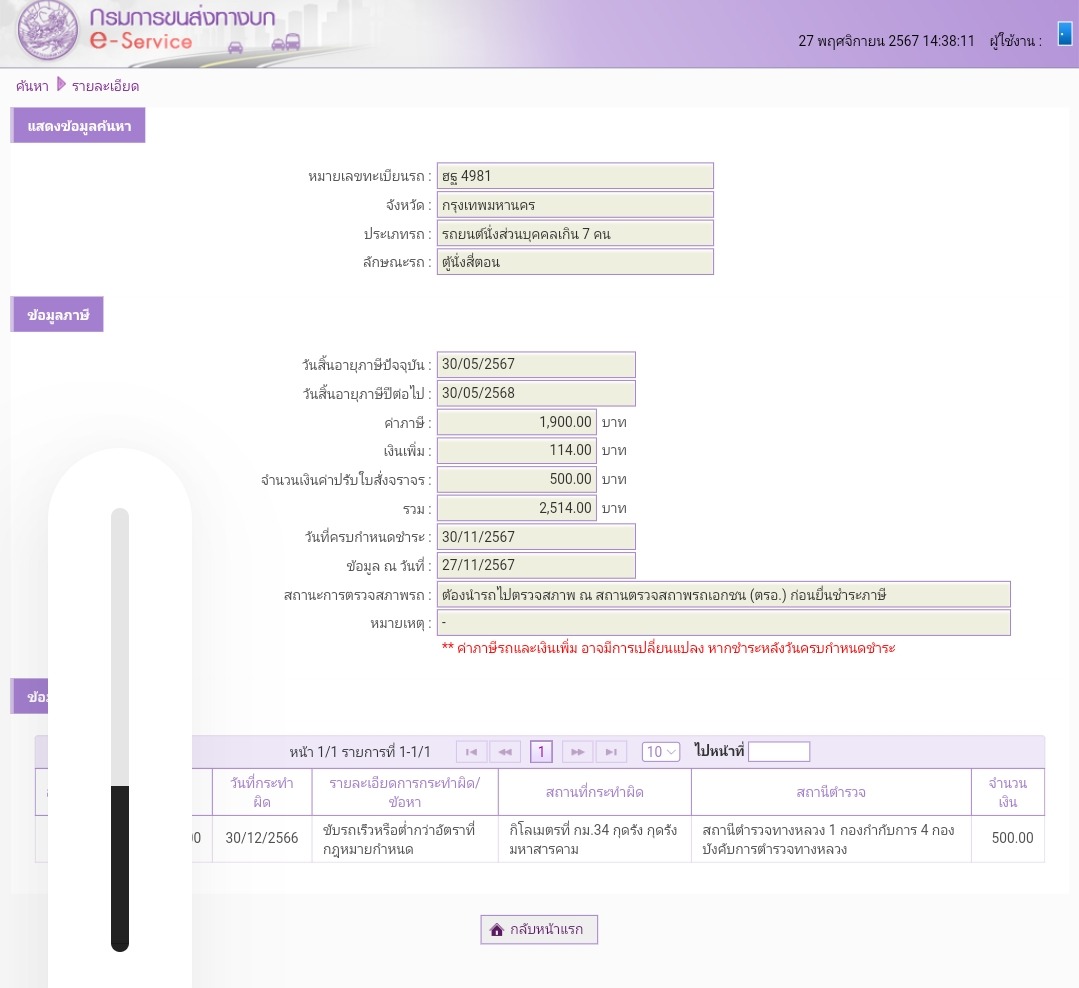Click the breadcrumb arrow after ค้นหา
The height and width of the screenshot is (988, 1079).
click(x=61, y=85)
